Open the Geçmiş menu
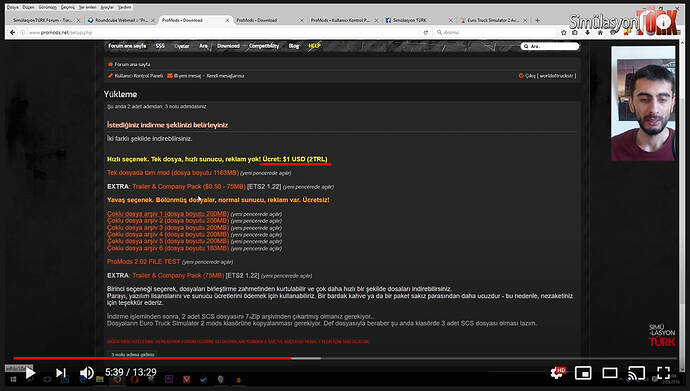 (67, 7)
